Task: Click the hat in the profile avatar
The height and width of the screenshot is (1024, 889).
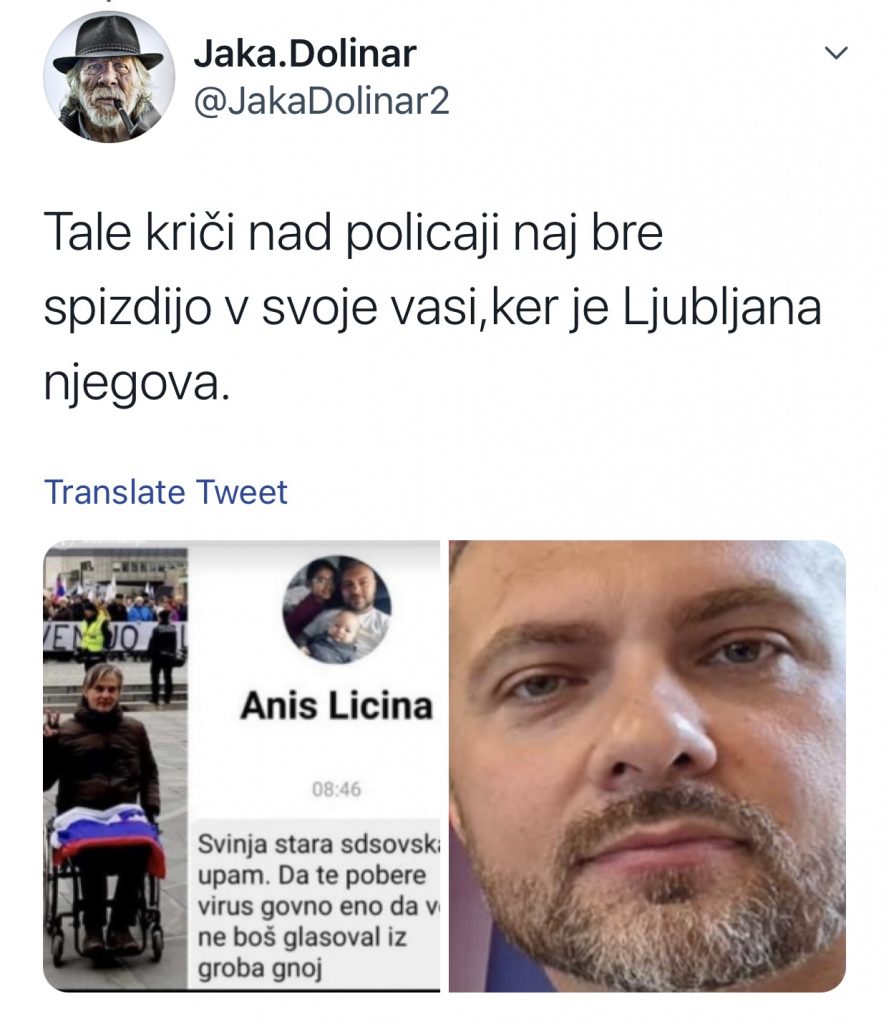Action: (x=108, y=42)
